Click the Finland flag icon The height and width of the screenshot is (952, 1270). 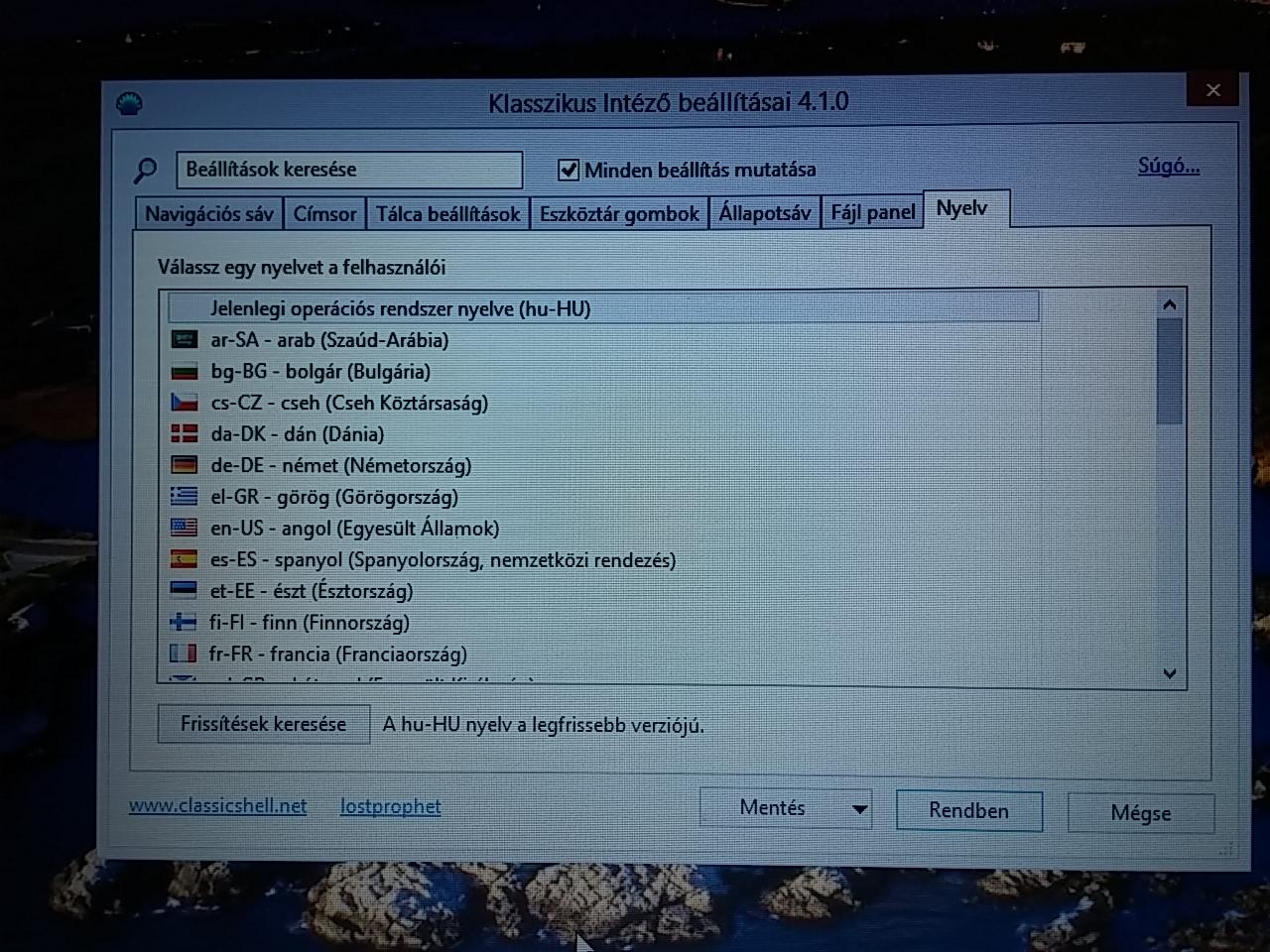(184, 622)
